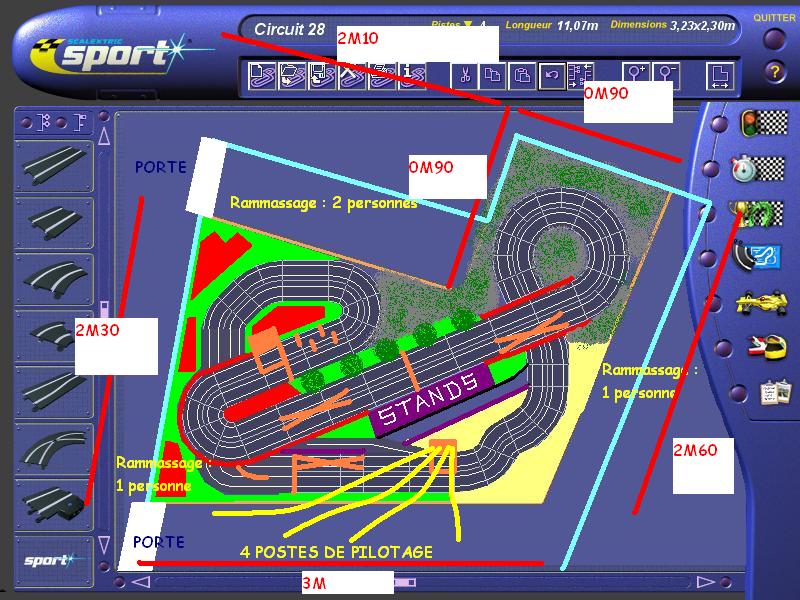Select the traffic light race mode icon
This screenshot has width=800, height=600.
click(762, 123)
